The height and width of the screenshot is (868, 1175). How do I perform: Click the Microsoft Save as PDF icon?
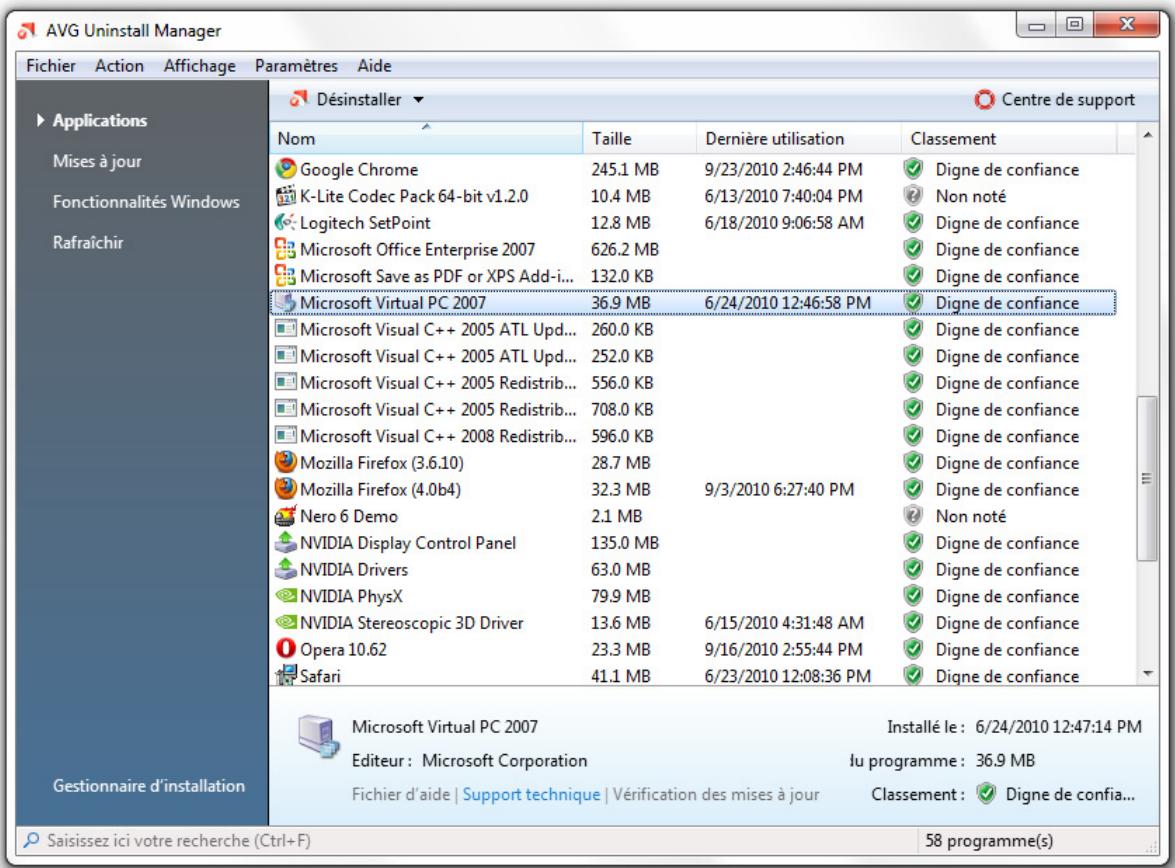coord(286,276)
